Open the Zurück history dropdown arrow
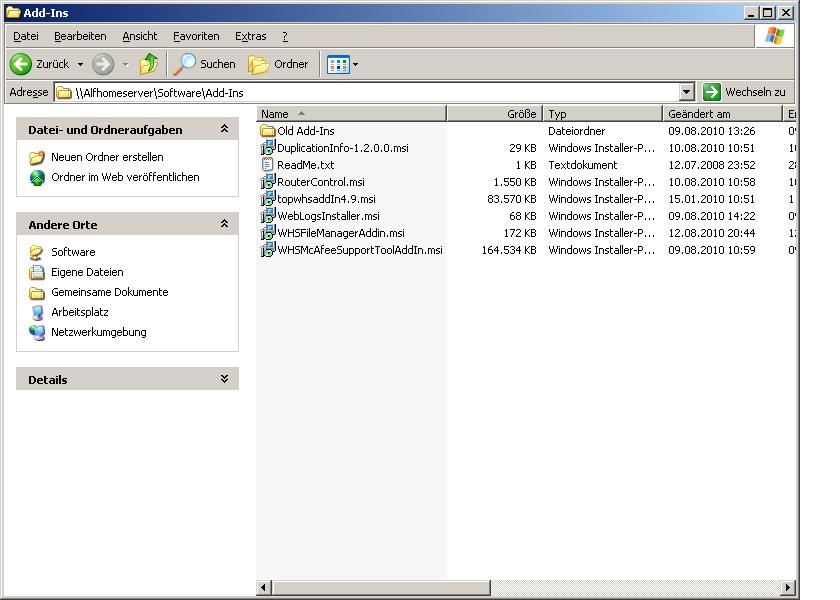The width and height of the screenshot is (840, 600). coord(80,65)
